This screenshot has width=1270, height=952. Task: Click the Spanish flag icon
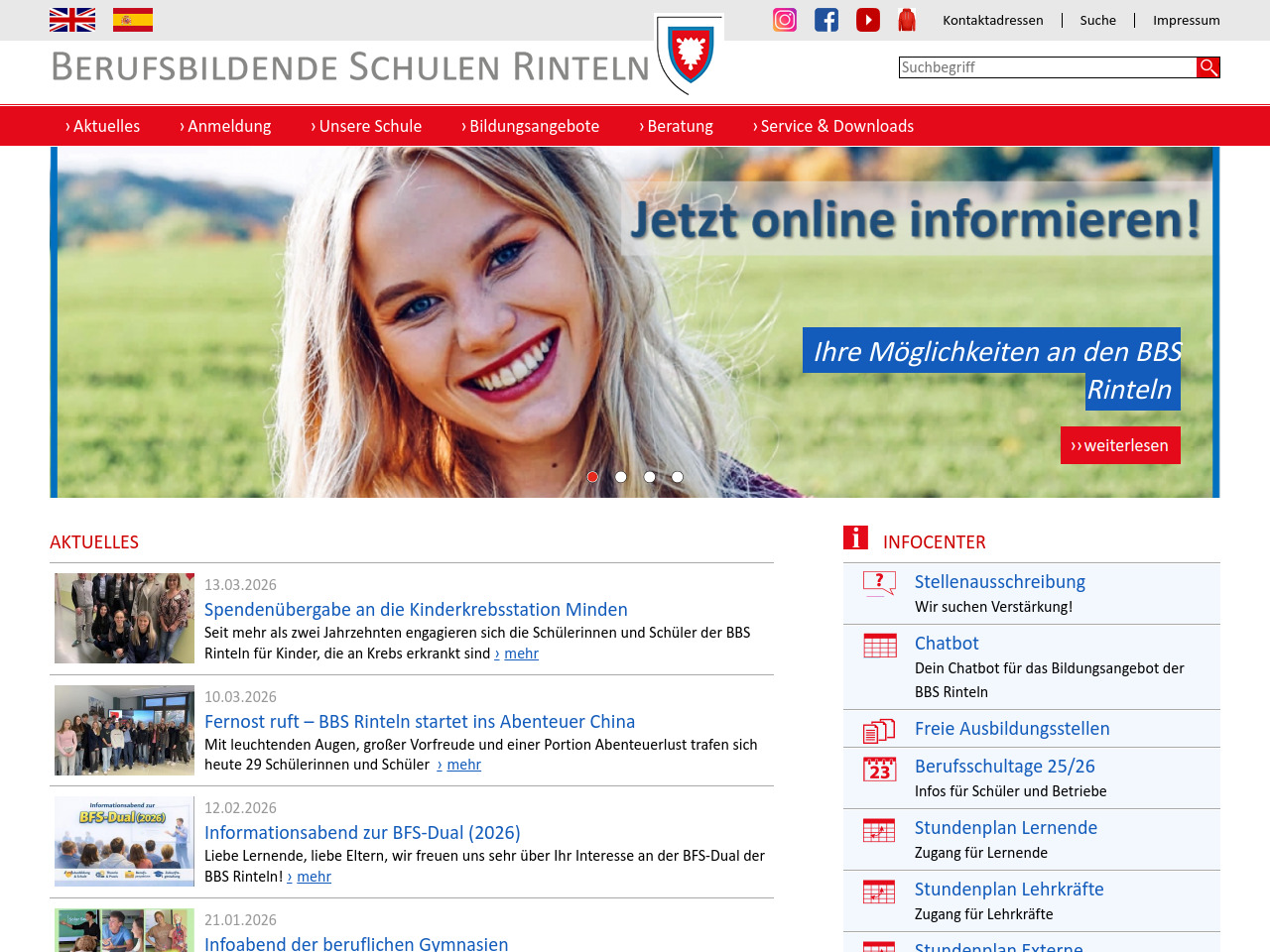(133, 20)
